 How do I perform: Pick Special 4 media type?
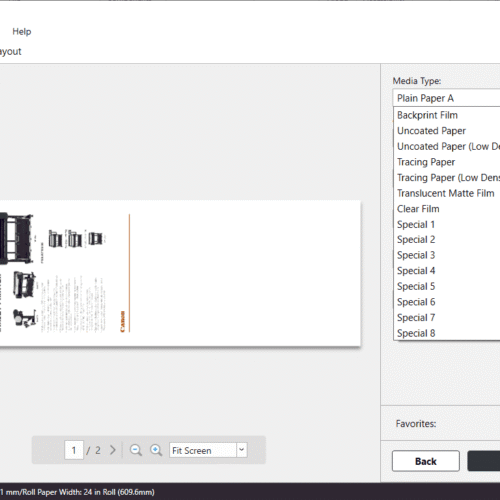coord(447,271)
